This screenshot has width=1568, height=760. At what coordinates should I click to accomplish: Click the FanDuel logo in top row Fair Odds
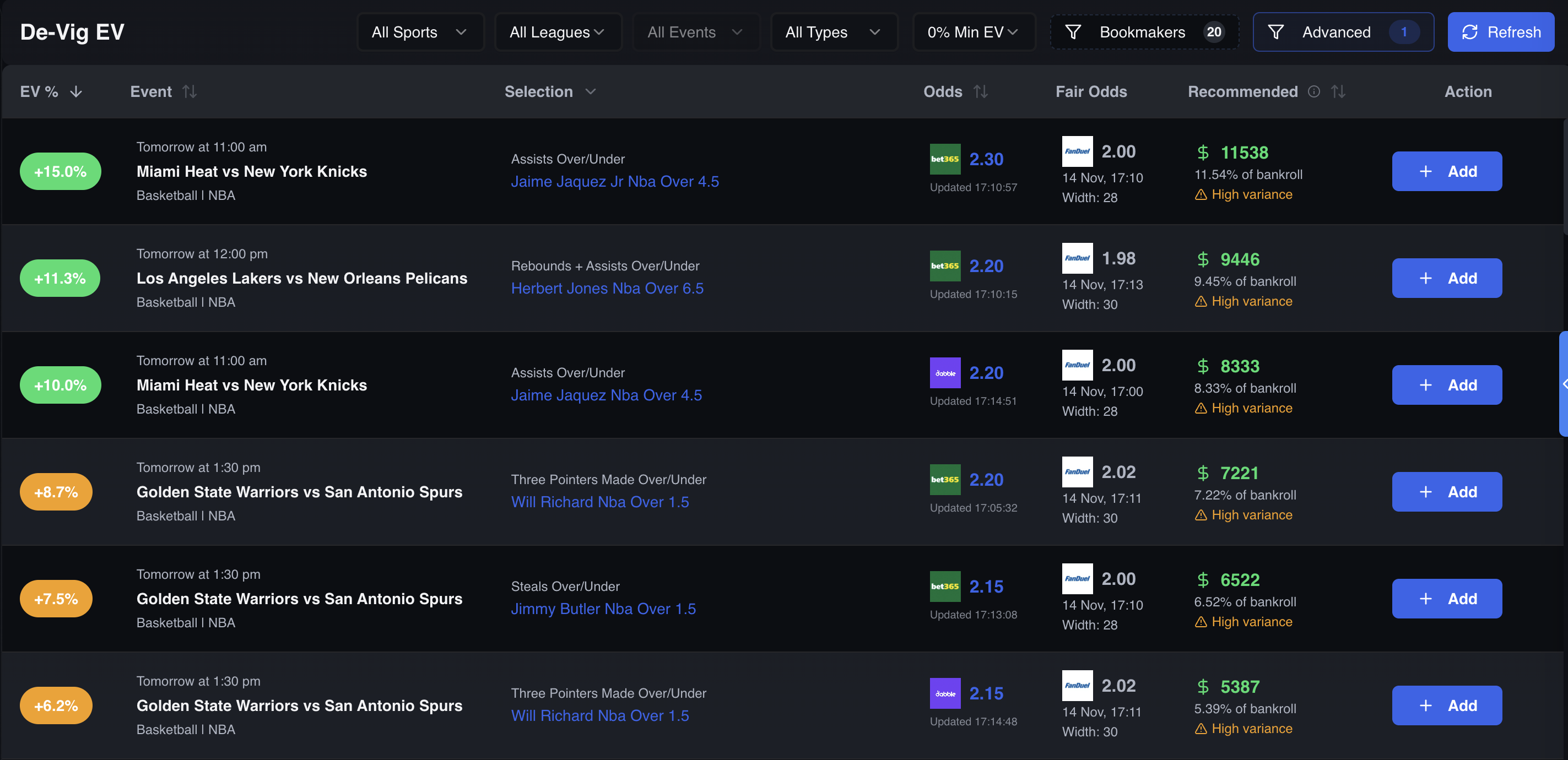(1078, 151)
